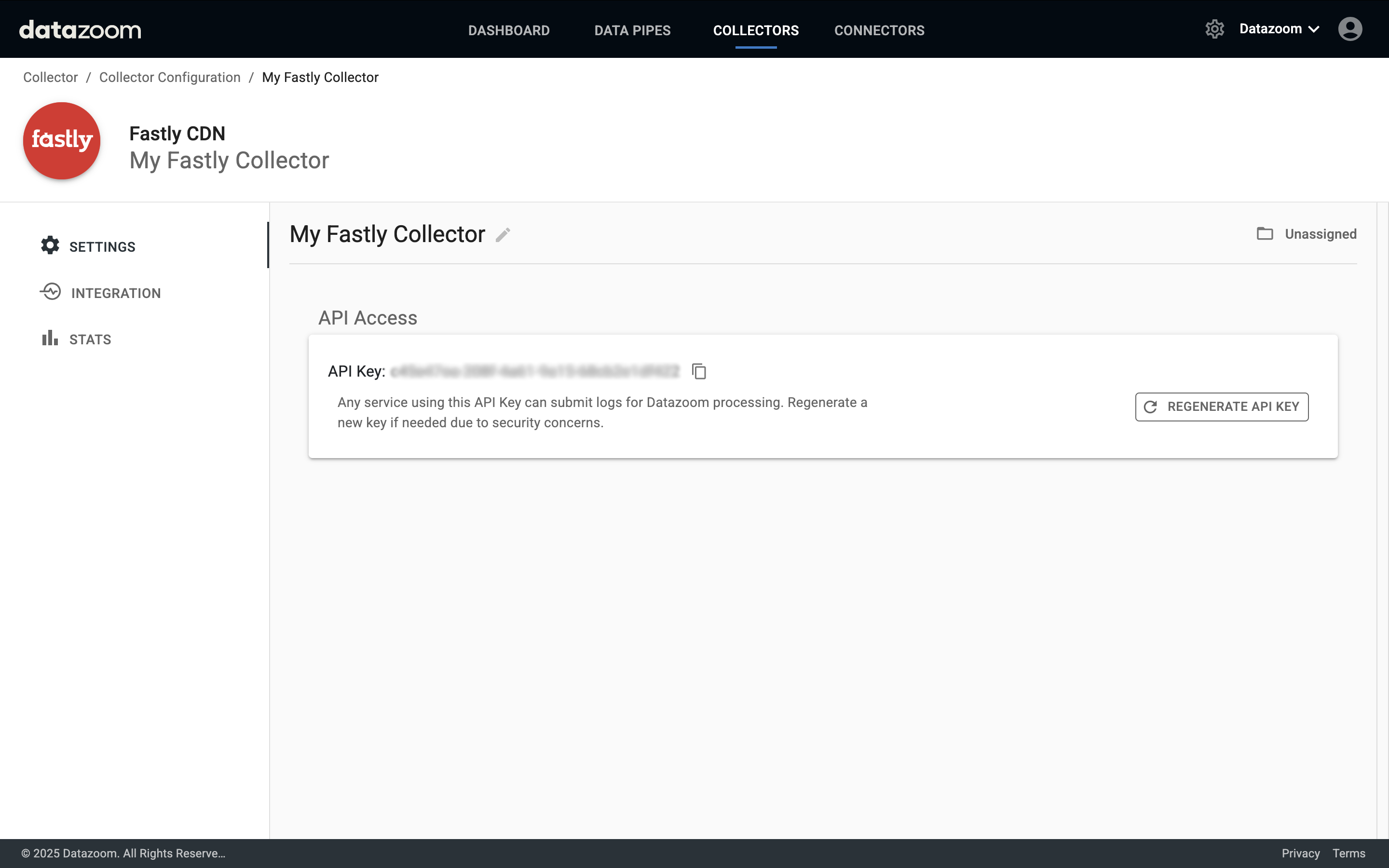
Task: Select the Collectors tab
Action: 756,30
